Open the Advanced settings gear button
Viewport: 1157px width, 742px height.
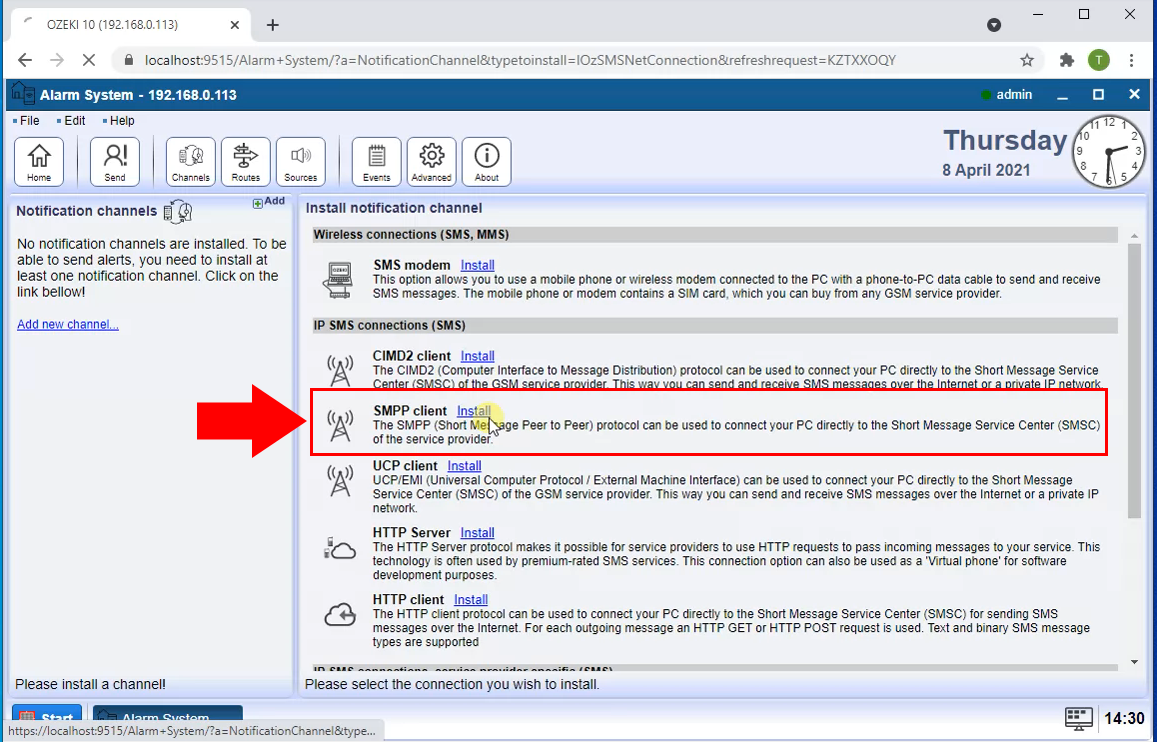coord(432,162)
